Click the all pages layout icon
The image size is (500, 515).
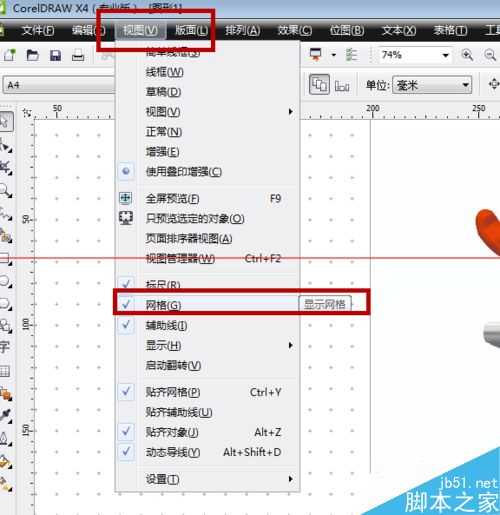pyautogui.click(x=319, y=85)
